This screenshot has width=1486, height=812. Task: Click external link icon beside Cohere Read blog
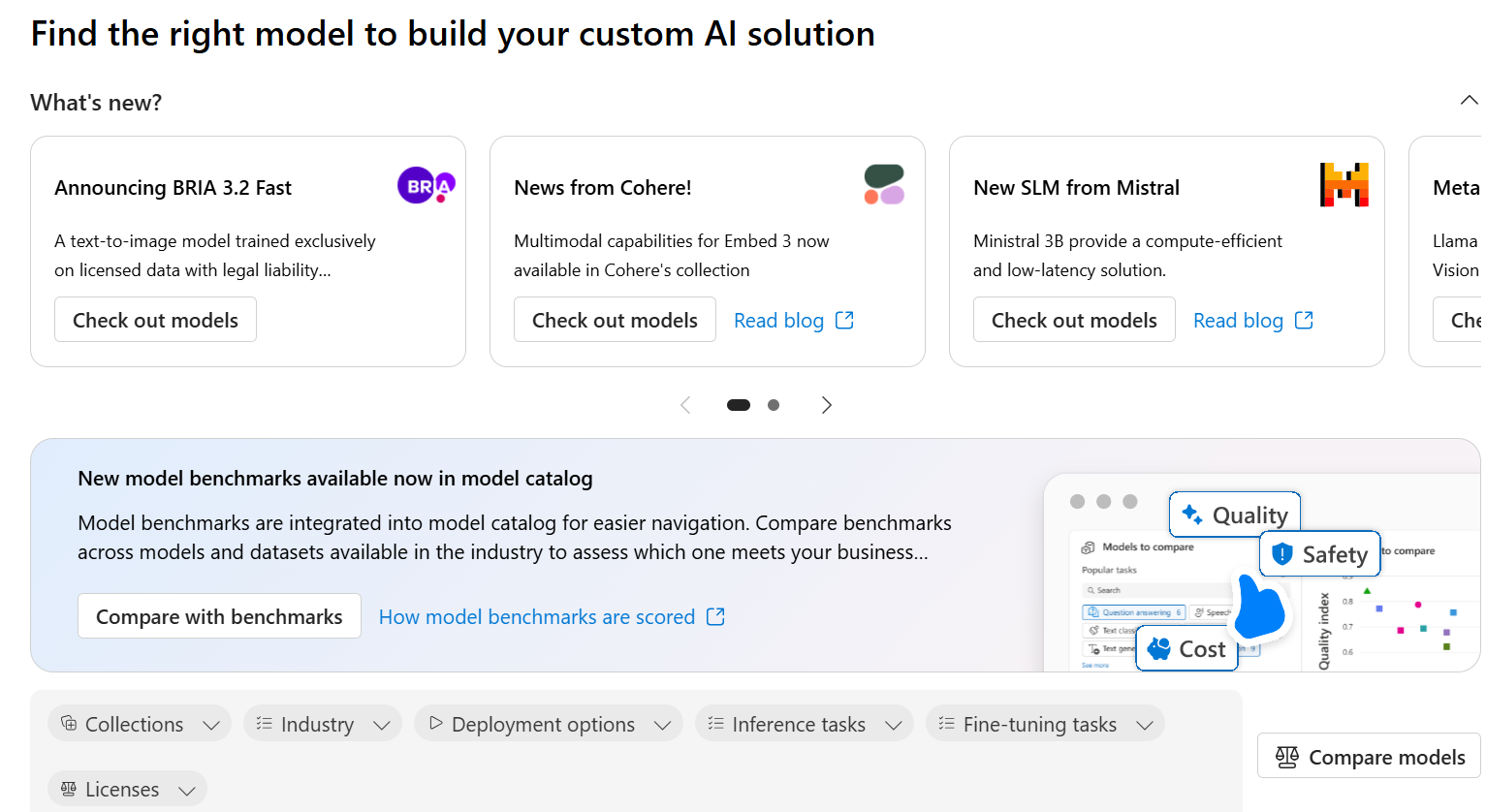click(844, 320)
